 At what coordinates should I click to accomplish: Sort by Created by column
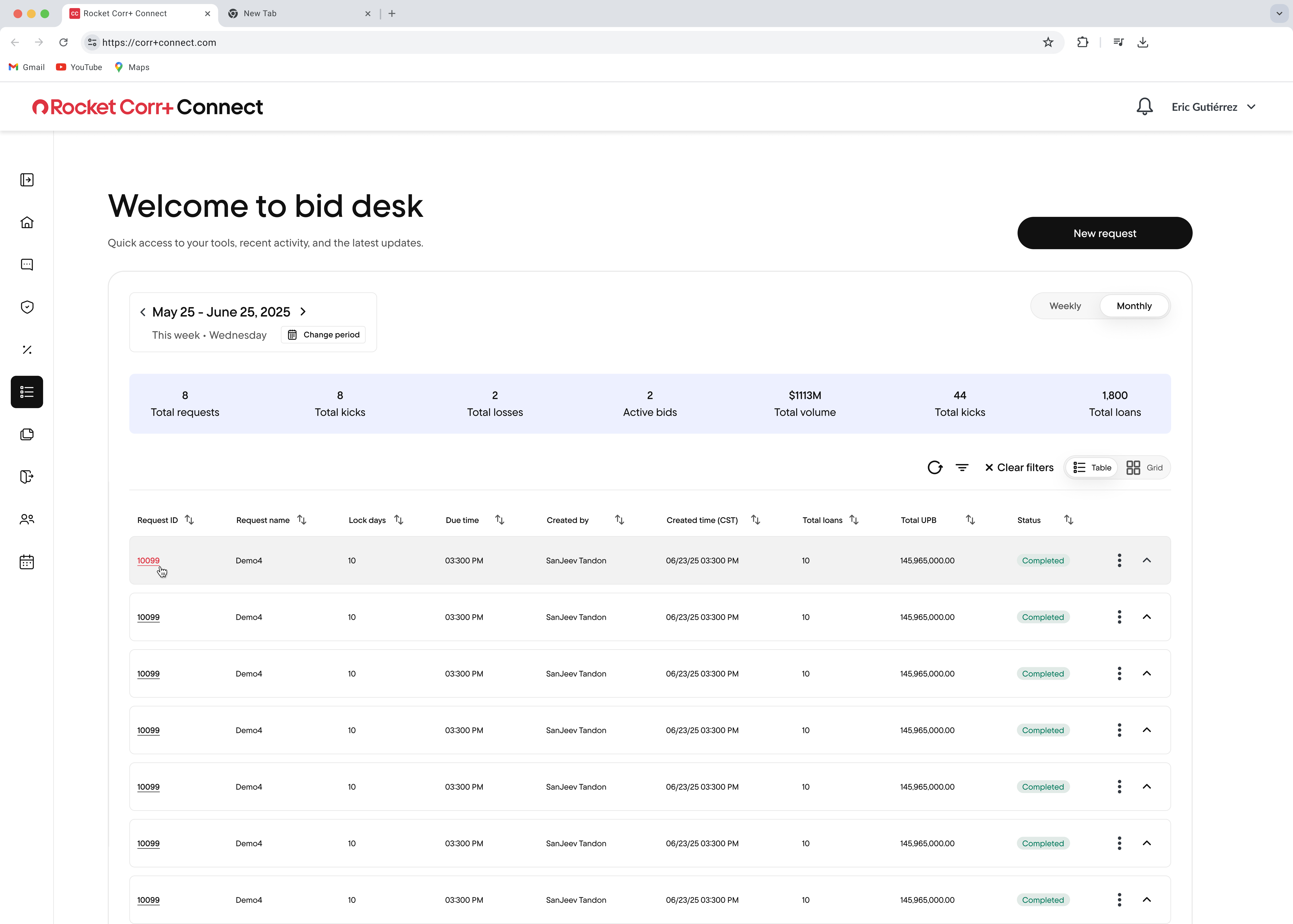620,520
